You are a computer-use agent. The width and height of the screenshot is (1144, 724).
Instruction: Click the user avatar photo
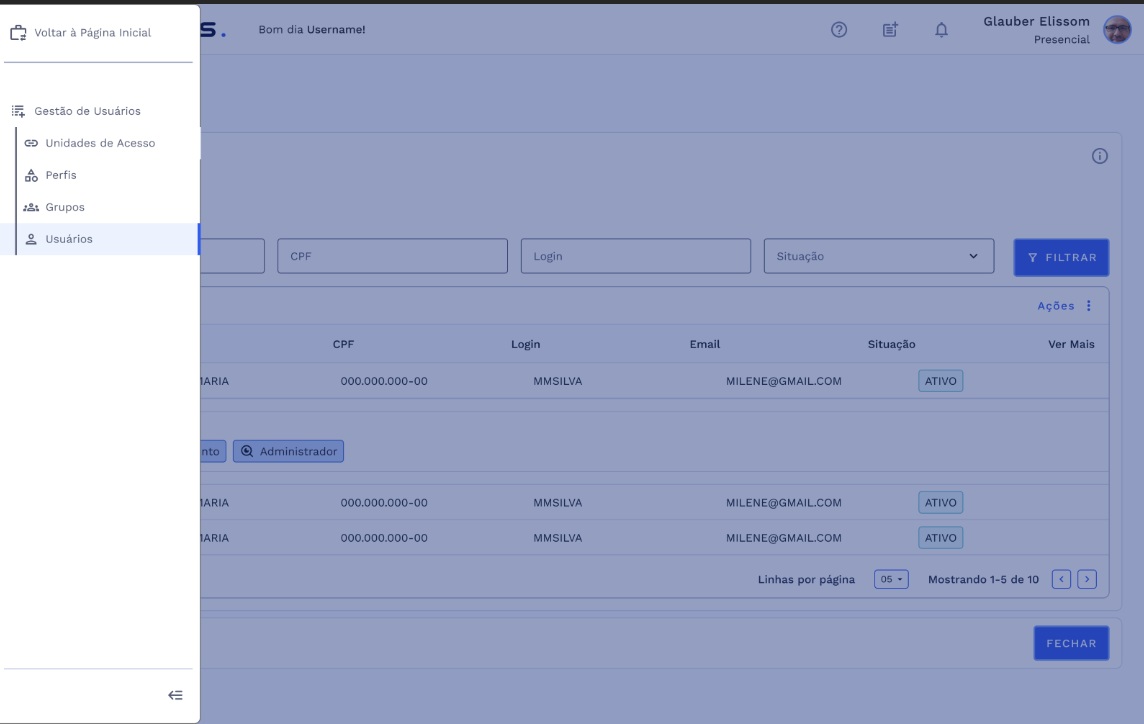(1116, 30)
